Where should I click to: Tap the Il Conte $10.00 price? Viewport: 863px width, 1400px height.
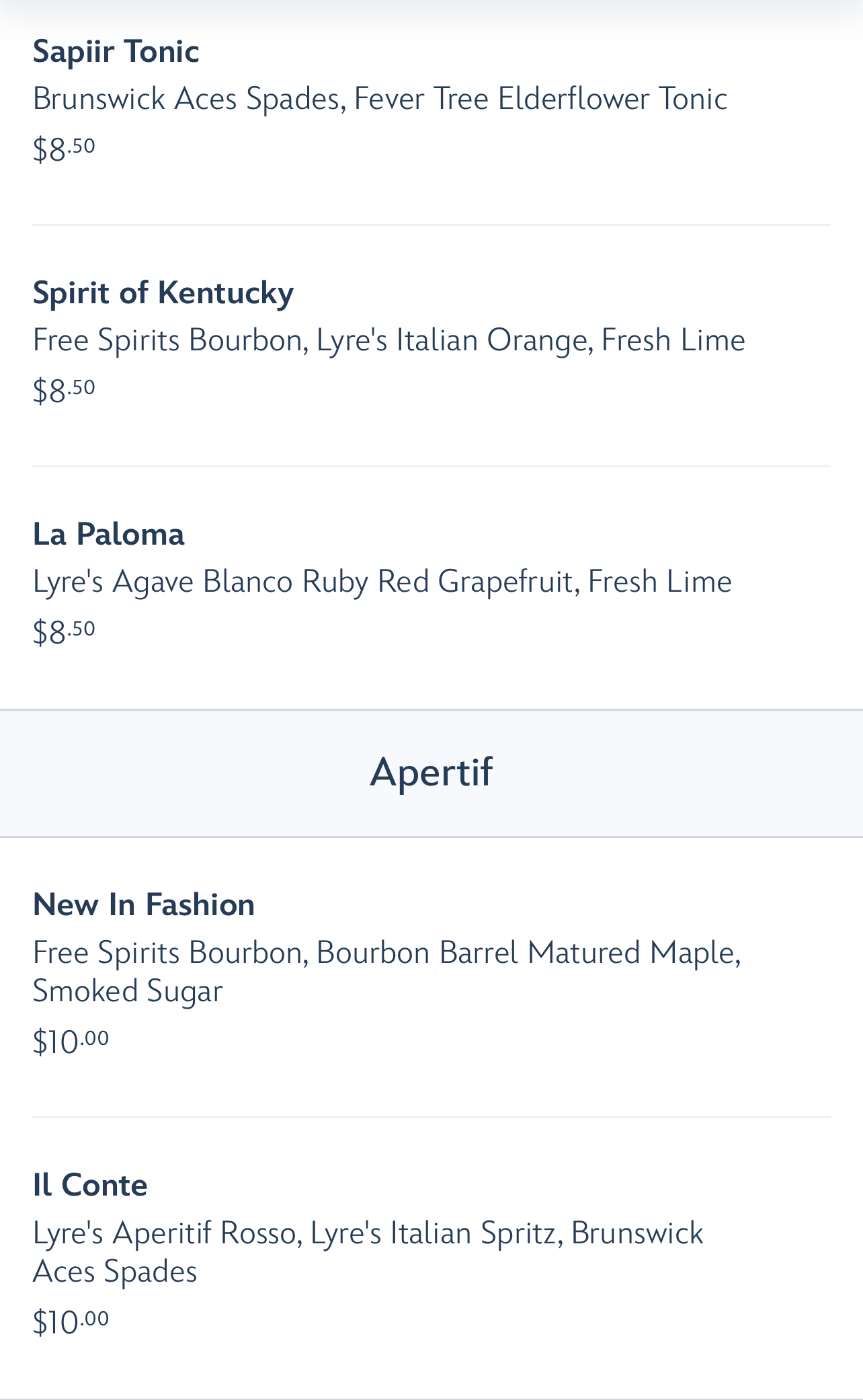click(71, 1322)
